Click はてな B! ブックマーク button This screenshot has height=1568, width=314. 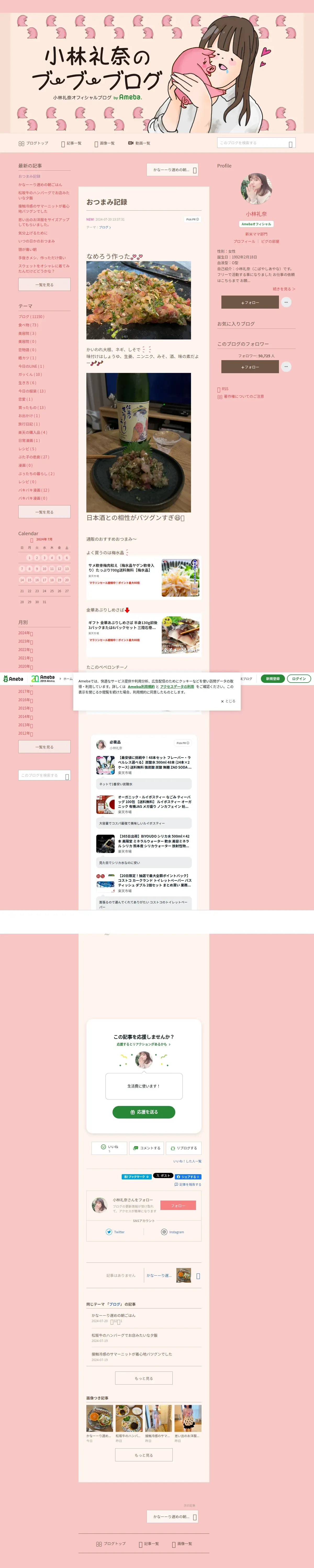(x=136, y=1177)
